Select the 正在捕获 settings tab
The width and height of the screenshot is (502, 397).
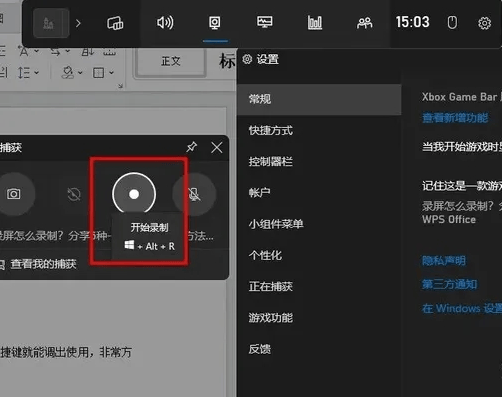[319, 286]
